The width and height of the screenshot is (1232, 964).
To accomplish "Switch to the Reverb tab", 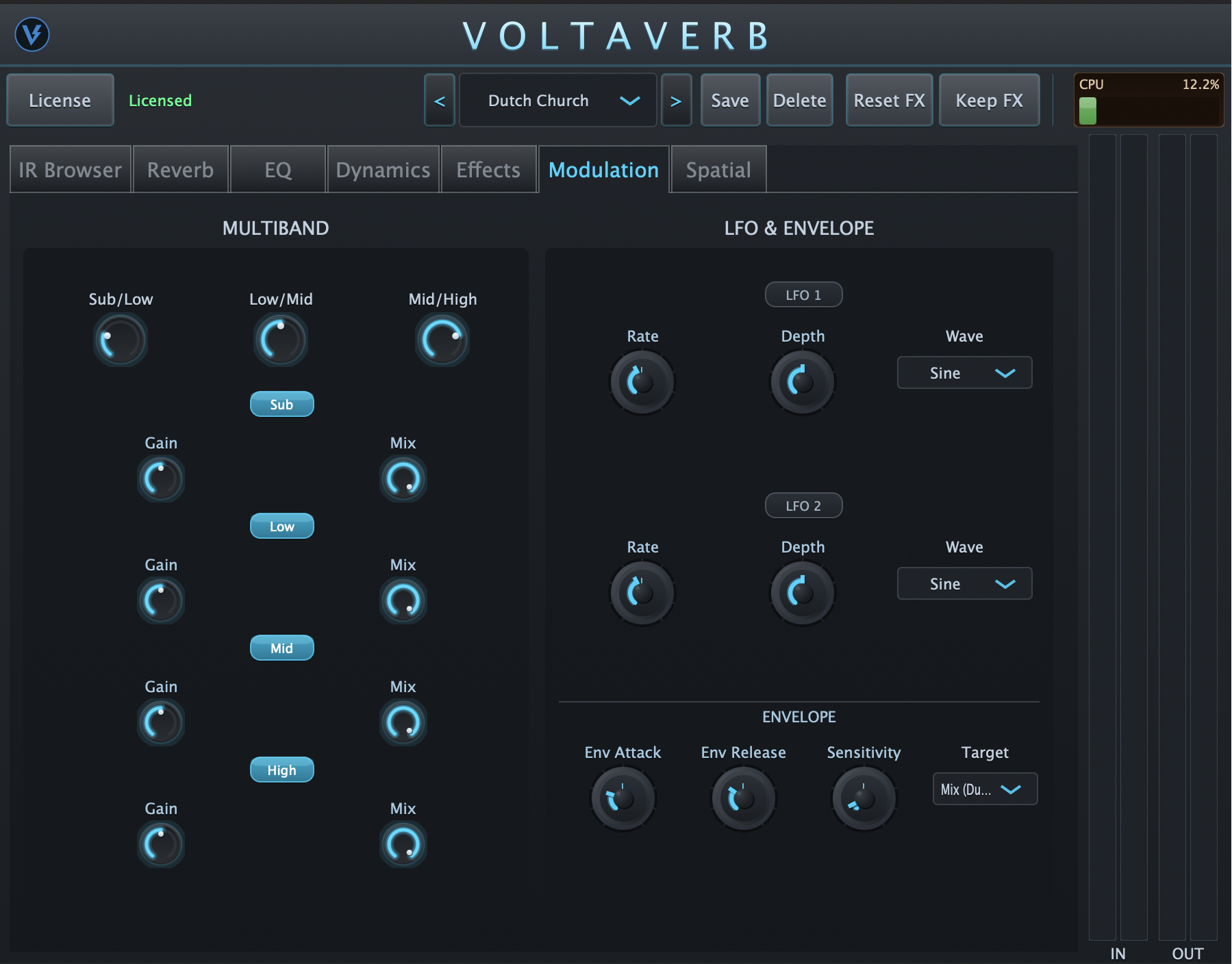I will click(180, 169).
